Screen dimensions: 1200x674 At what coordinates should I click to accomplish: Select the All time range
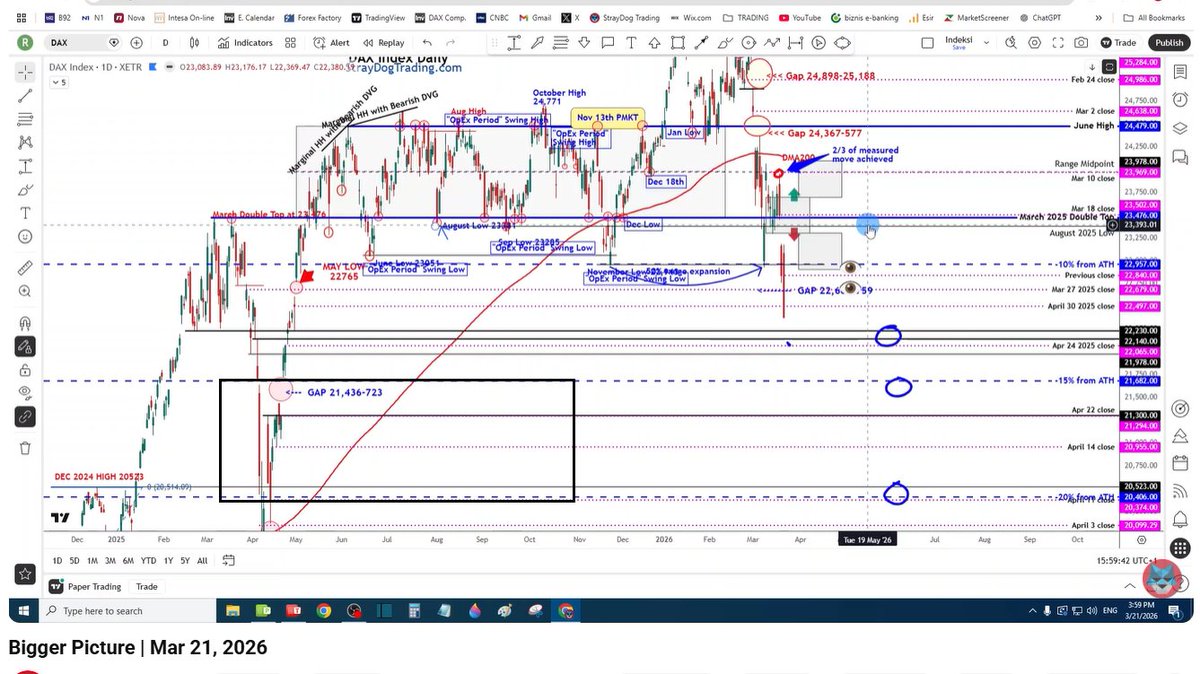click(x=203, y=560)
